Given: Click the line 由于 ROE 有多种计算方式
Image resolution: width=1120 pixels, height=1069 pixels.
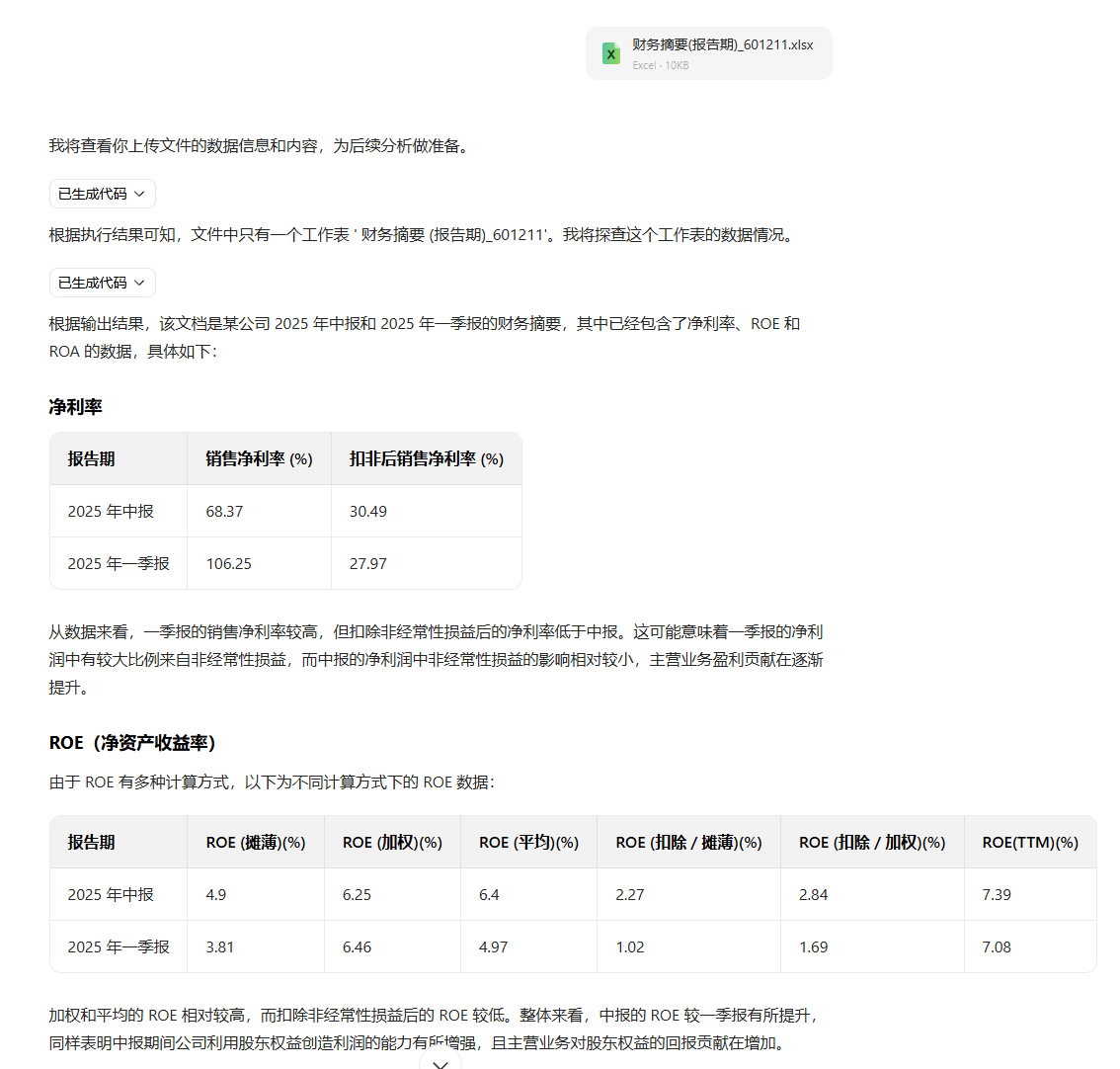Looking at the screenshot, I should (272, 782).
